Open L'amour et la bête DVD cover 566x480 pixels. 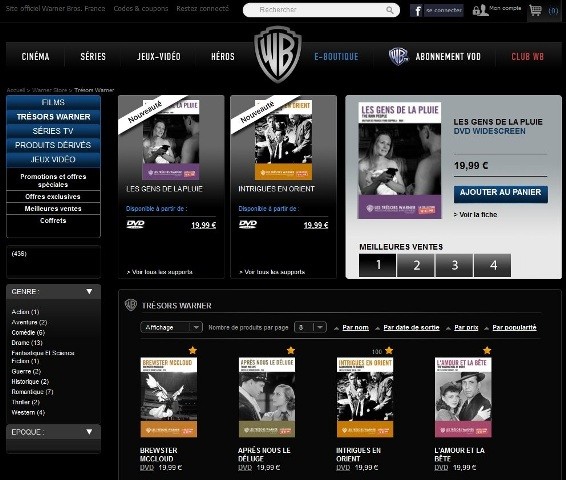[463, 397]
